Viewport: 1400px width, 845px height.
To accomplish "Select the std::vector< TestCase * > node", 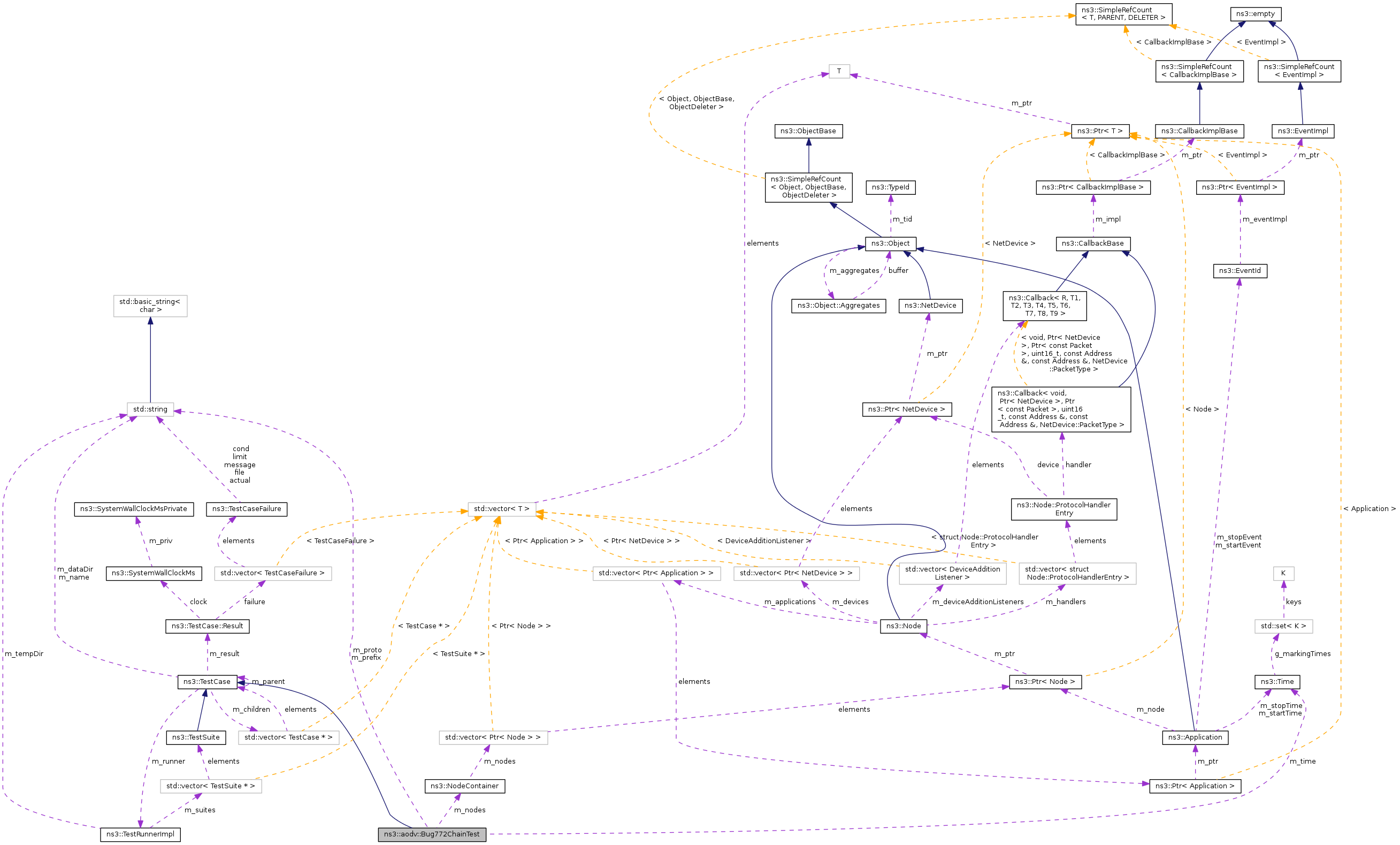I will tap(289, 737).
